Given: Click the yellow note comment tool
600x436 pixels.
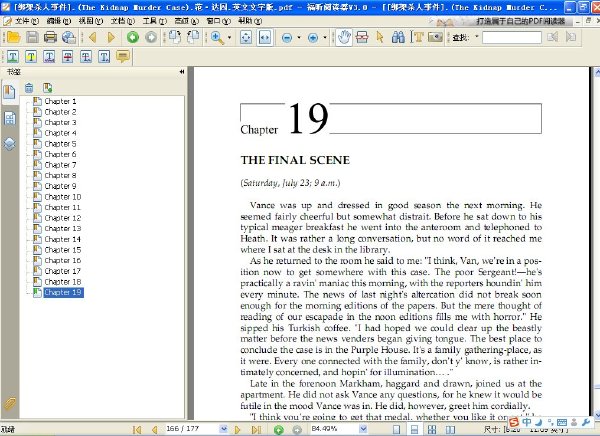Looking at the screenshot, I should click(122, 57).
